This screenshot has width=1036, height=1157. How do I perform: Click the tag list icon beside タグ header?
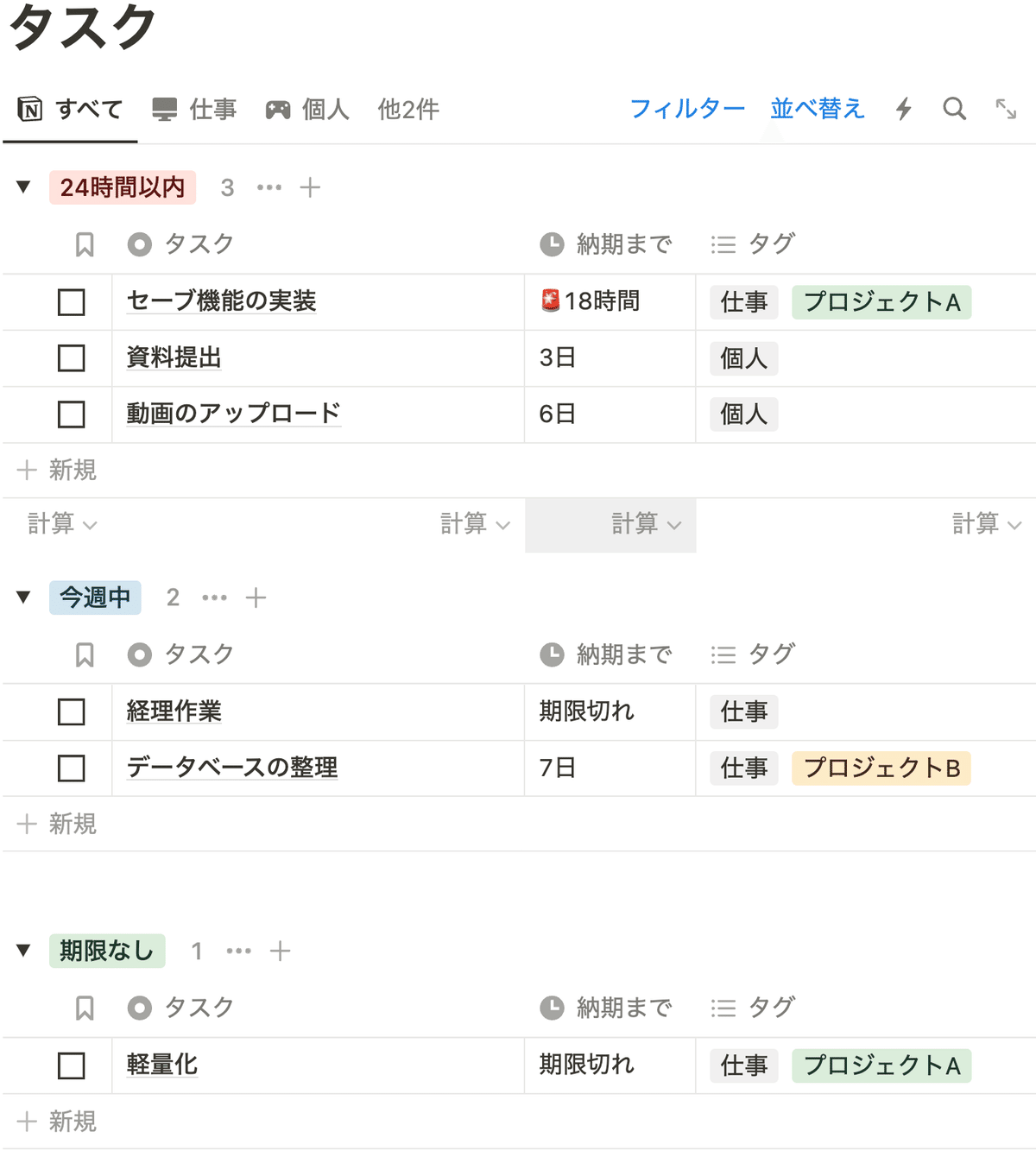(x=721, y=244)
